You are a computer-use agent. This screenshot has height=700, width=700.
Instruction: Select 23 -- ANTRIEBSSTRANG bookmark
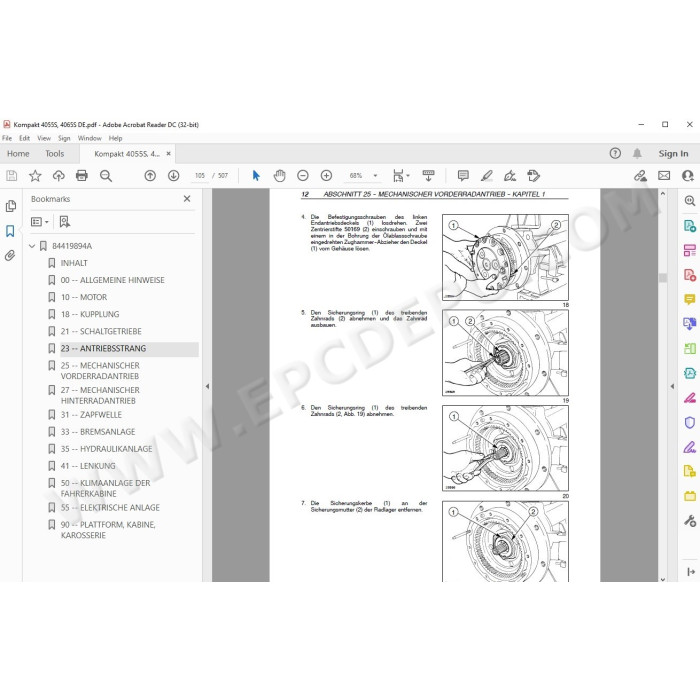(103, 349)
